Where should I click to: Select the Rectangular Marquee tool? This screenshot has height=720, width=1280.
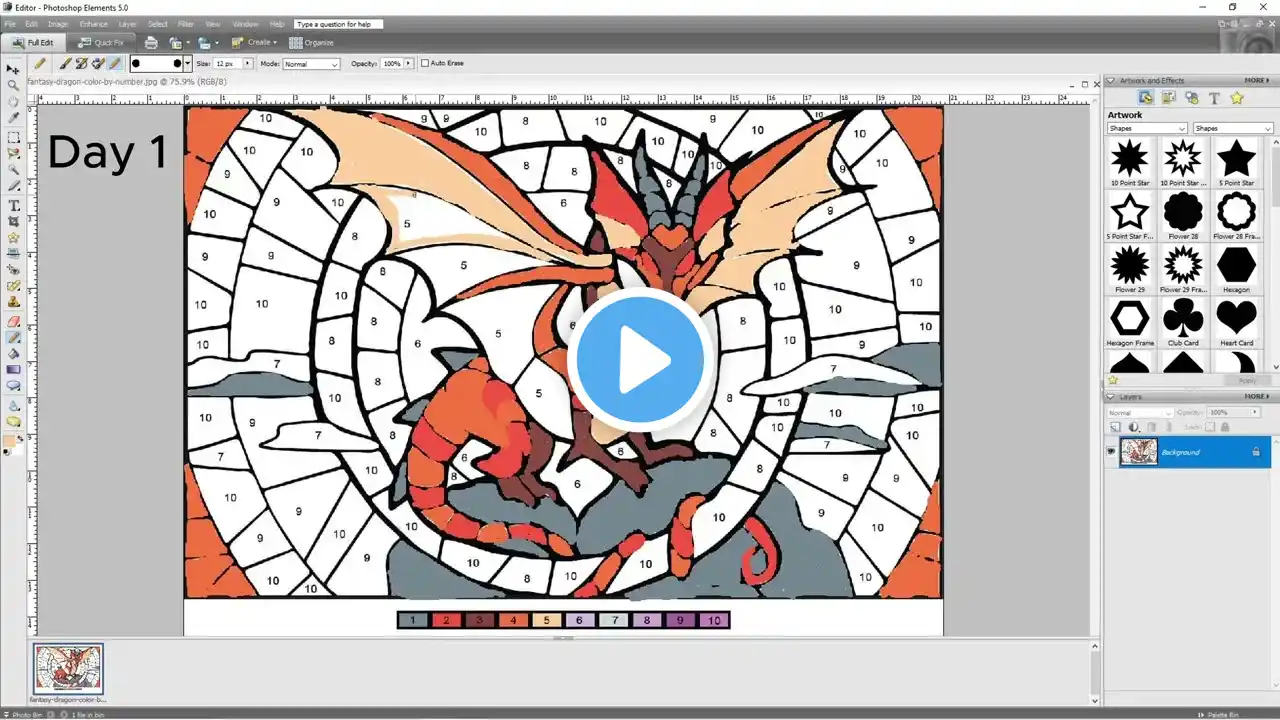[x=14, y=137]
